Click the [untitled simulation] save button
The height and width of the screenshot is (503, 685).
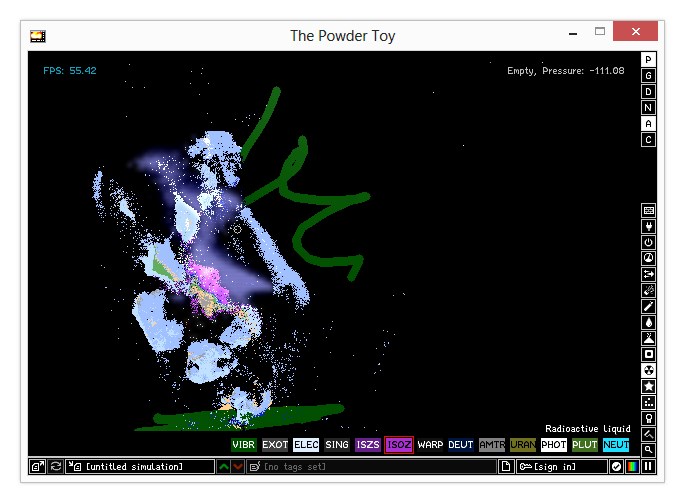pos(140,467)
